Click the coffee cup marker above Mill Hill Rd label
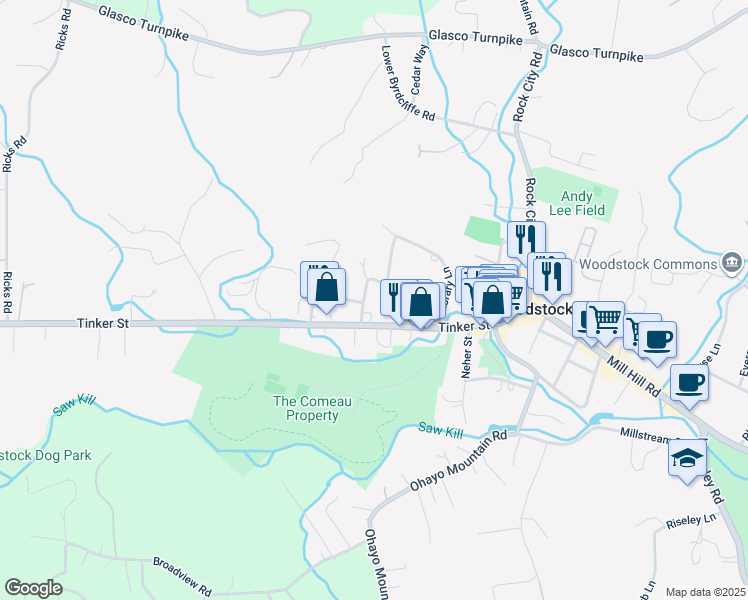The image size is (748, 600). tap(657, 341)
